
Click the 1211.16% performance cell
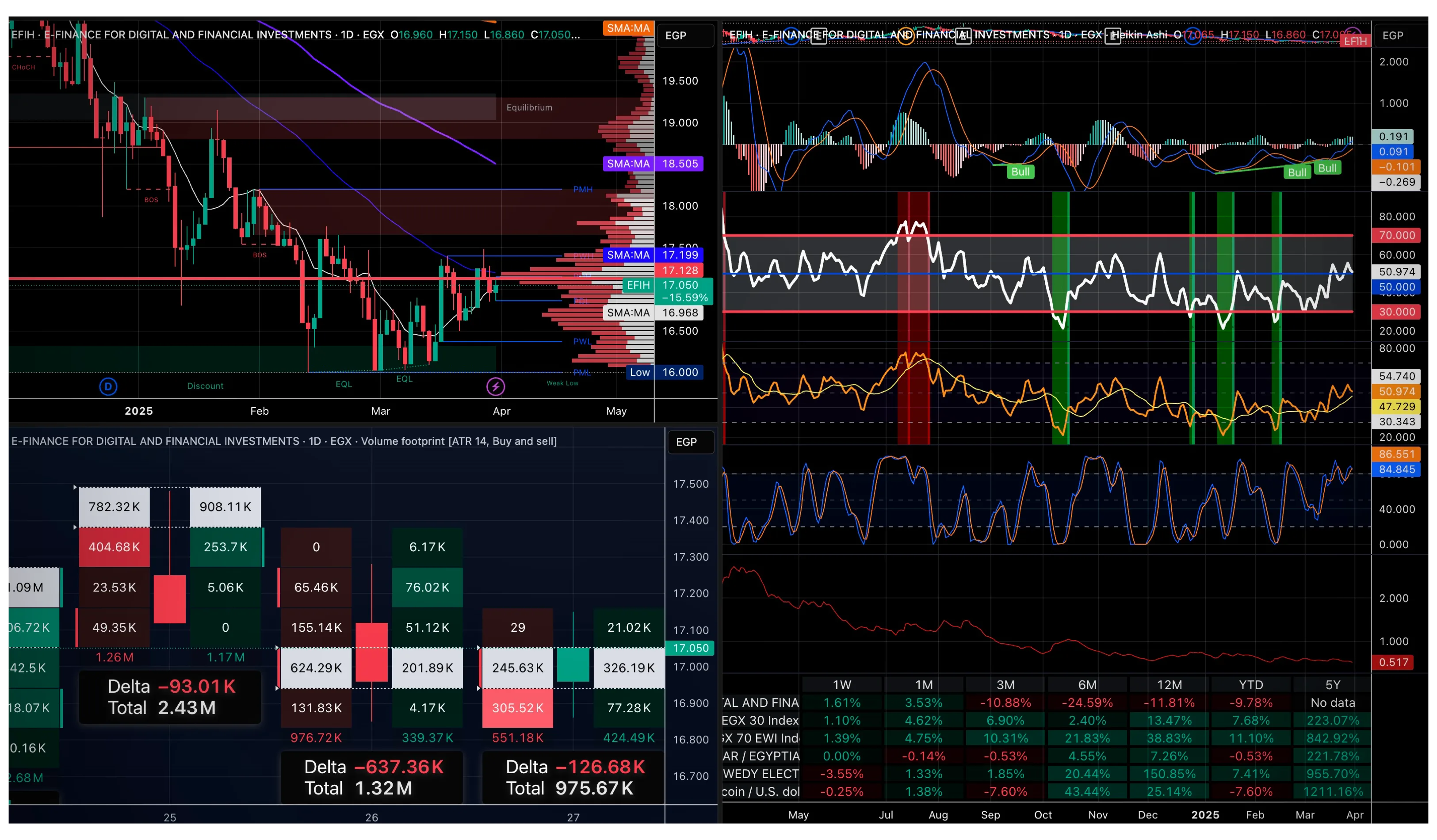click(x=1333, y=792)
